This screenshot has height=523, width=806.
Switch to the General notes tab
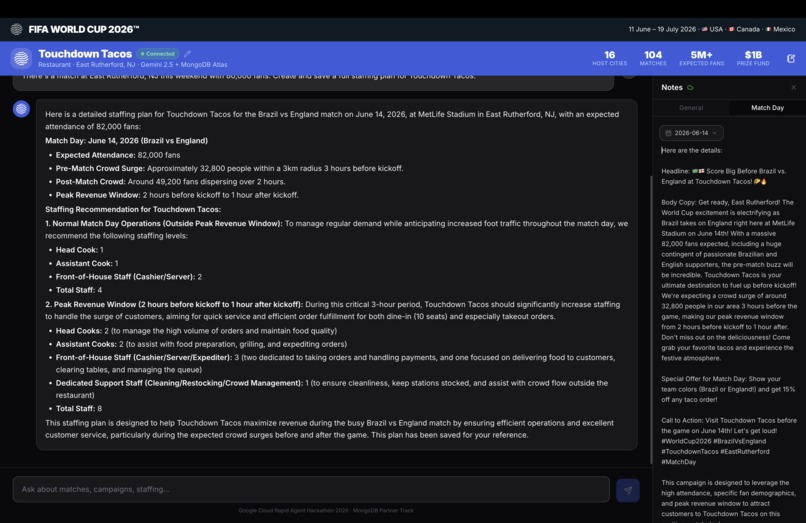click(x=691, y=107)
